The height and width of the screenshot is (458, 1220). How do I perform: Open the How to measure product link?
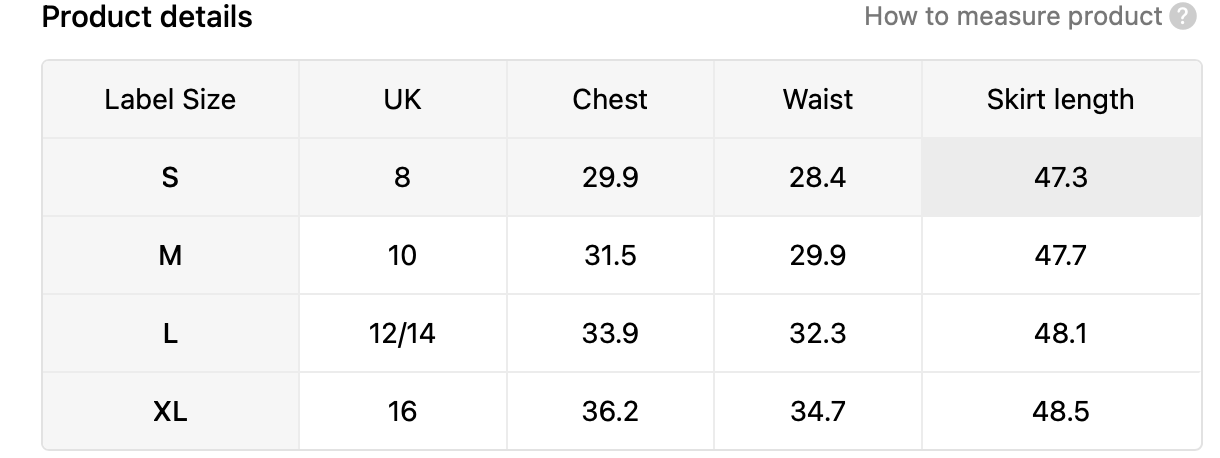click(1013, 17)
